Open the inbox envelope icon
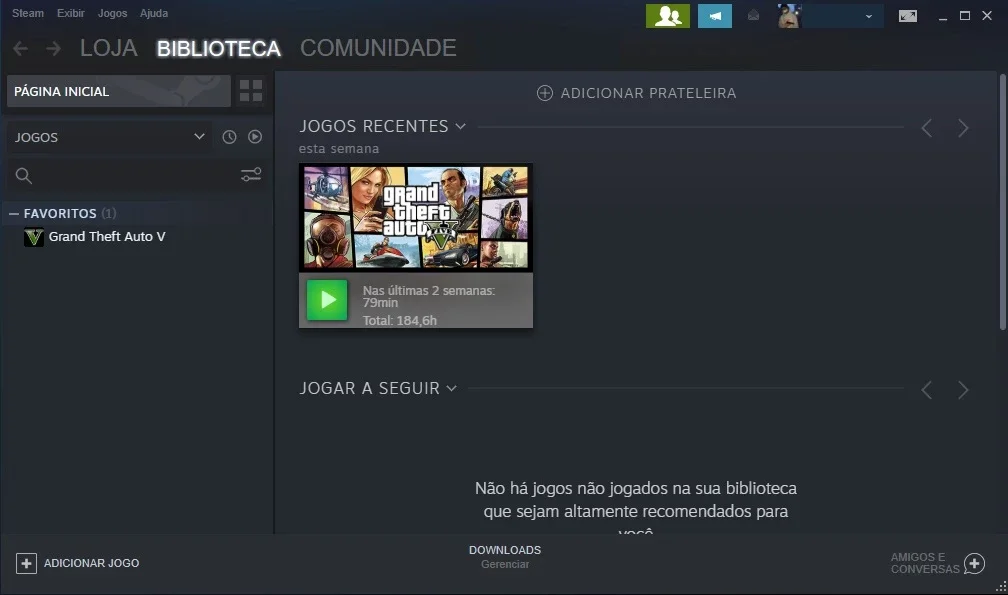The height and width of the screenshot is (595, 1008). [753, 15]
